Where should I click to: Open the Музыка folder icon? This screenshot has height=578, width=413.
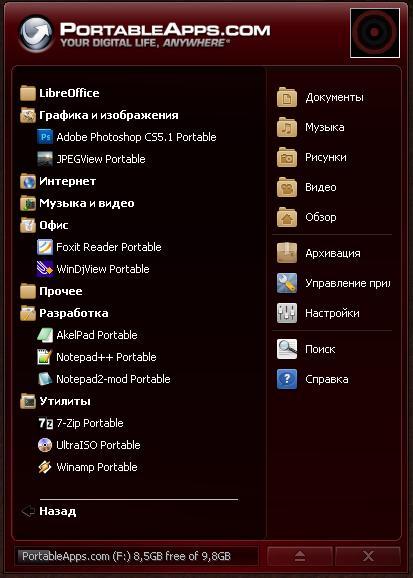coord(287,128)
